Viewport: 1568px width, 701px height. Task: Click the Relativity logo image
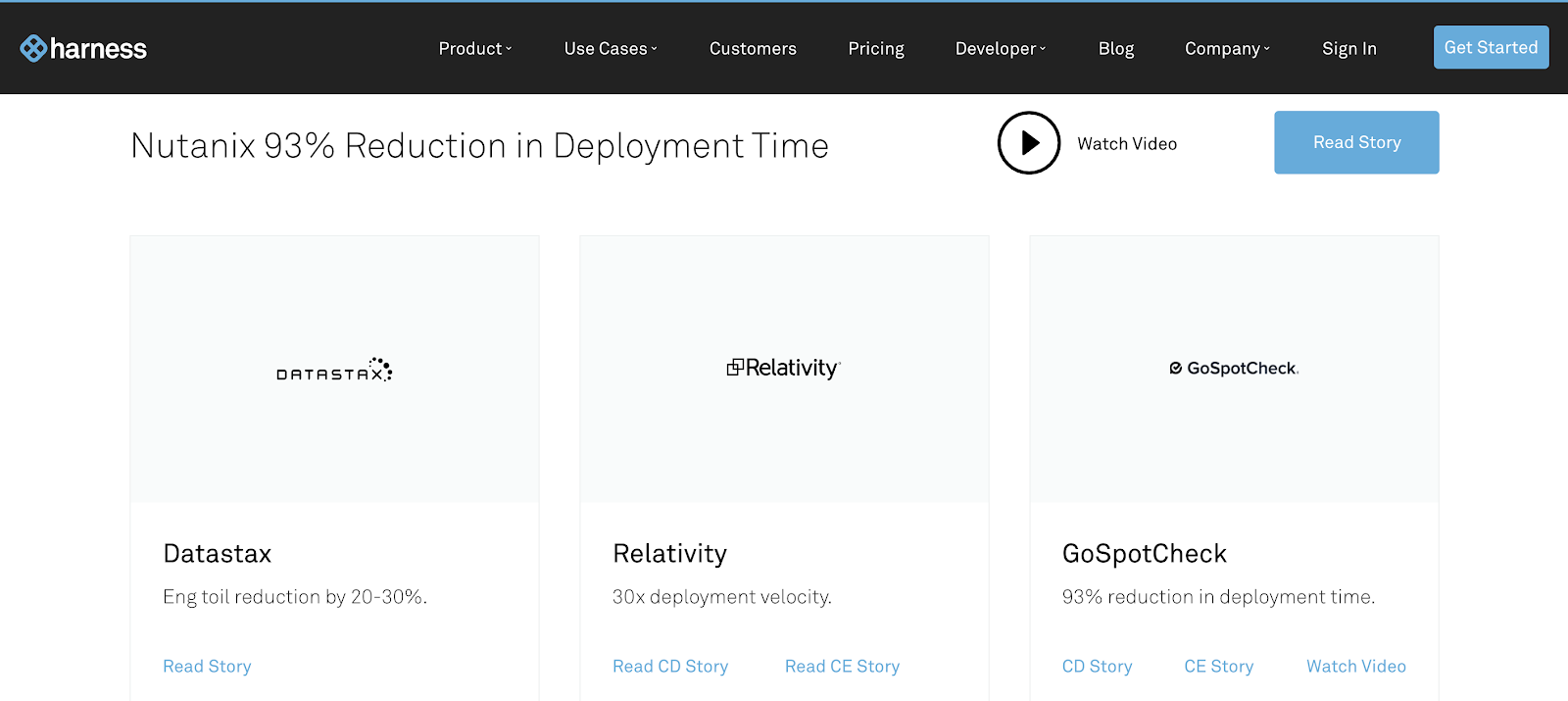pyautogui.click(x=784, y=368)
